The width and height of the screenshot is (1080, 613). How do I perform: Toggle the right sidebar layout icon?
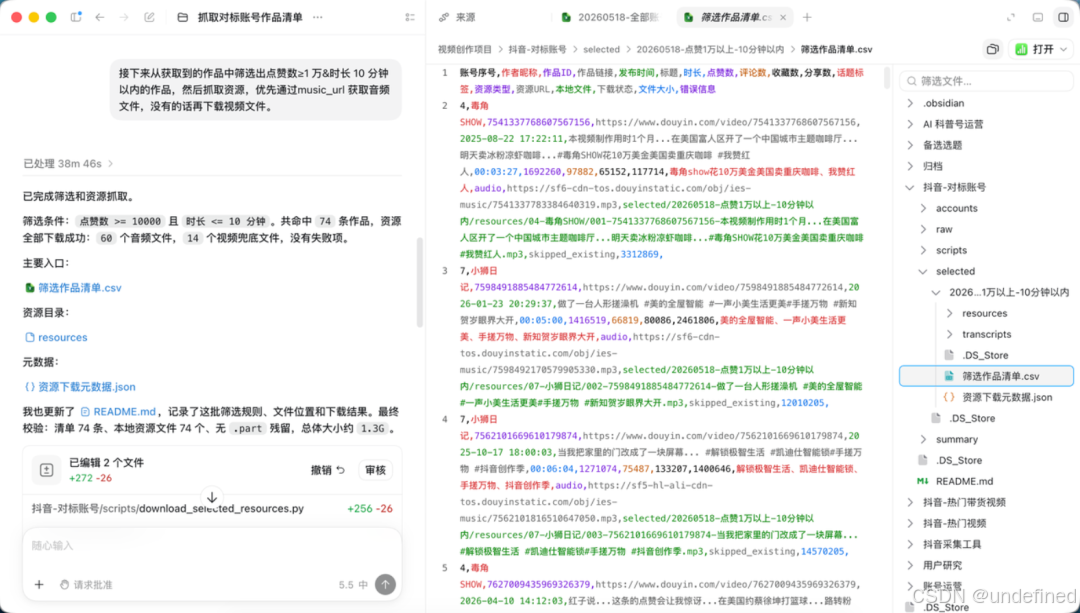tap(1063, 17)
